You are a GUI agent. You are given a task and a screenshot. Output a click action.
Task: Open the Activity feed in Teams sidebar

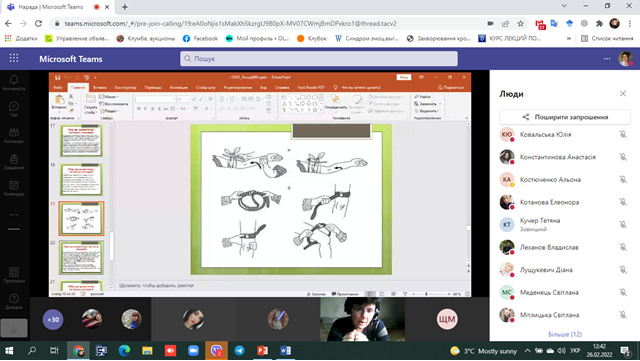(14, 83)
